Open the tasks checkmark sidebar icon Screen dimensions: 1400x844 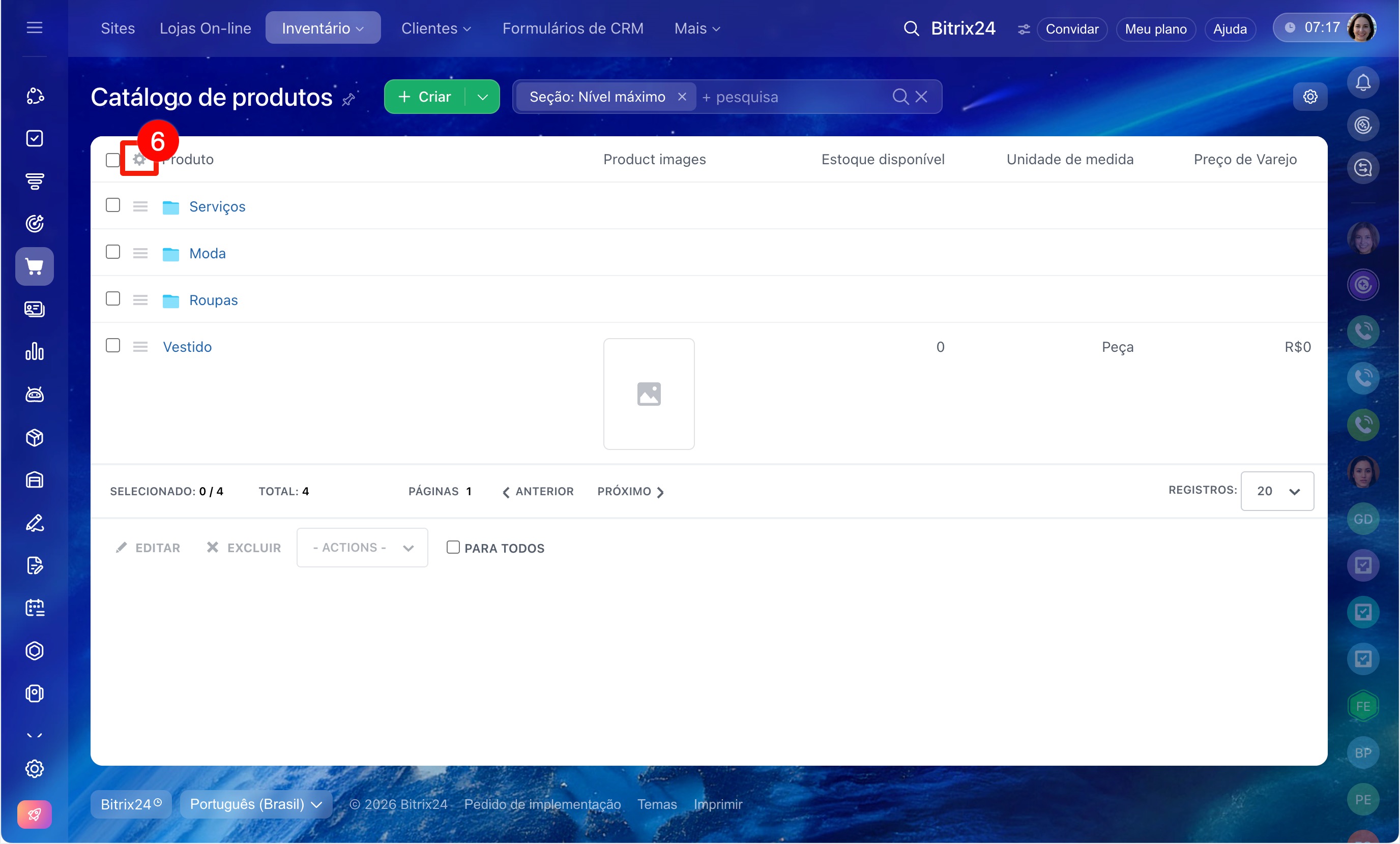click(x=35, y=139)
